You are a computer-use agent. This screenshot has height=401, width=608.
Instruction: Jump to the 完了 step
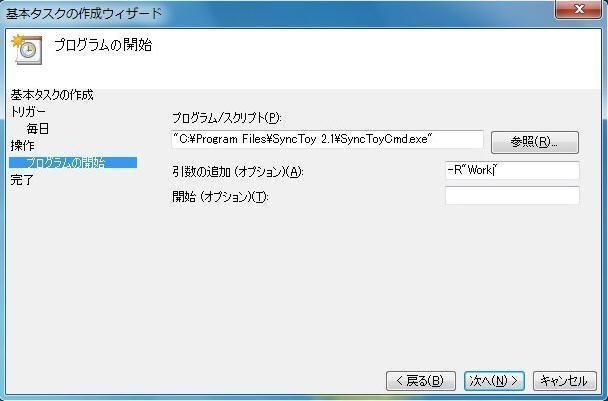pos(22,180)
